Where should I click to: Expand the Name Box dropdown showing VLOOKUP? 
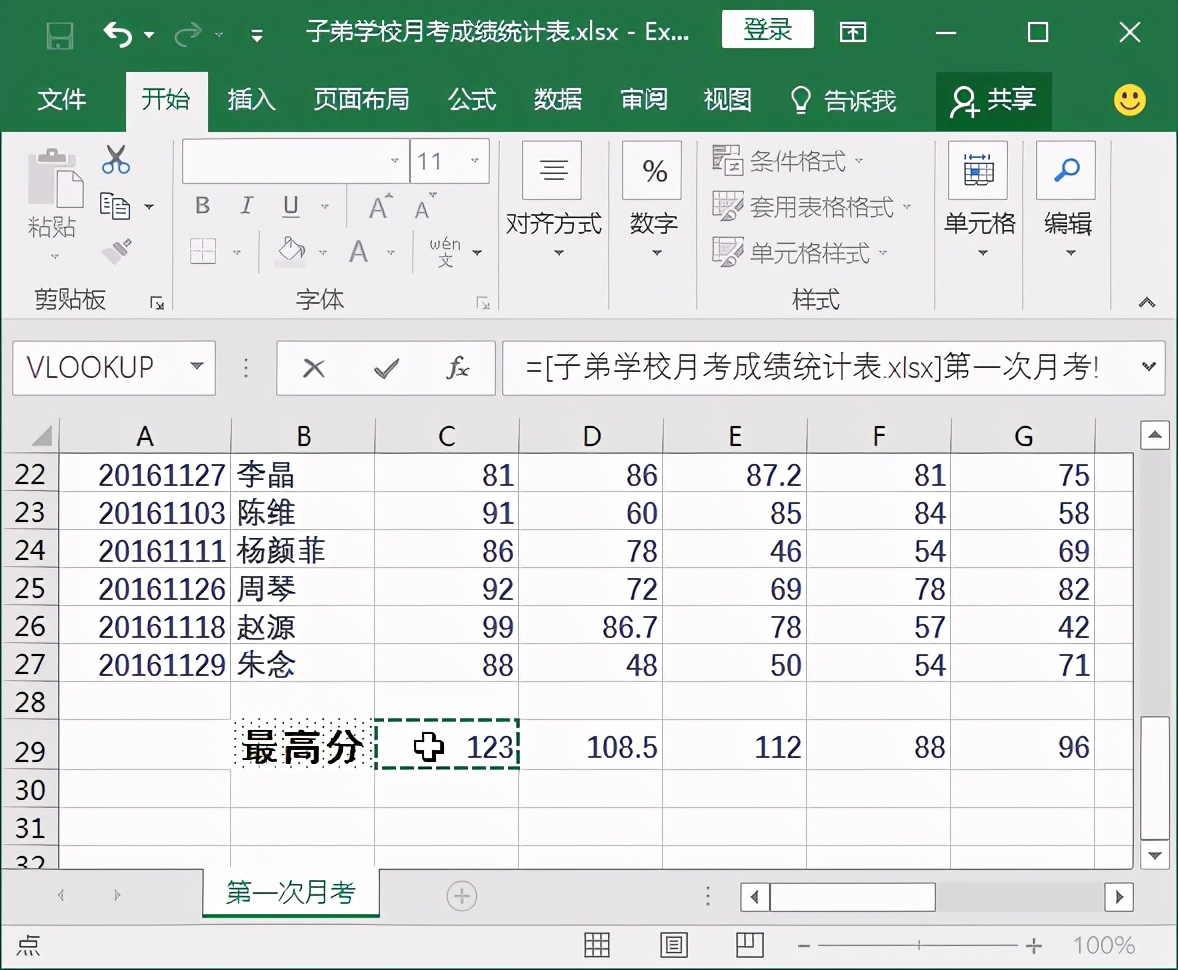point(194,368)
